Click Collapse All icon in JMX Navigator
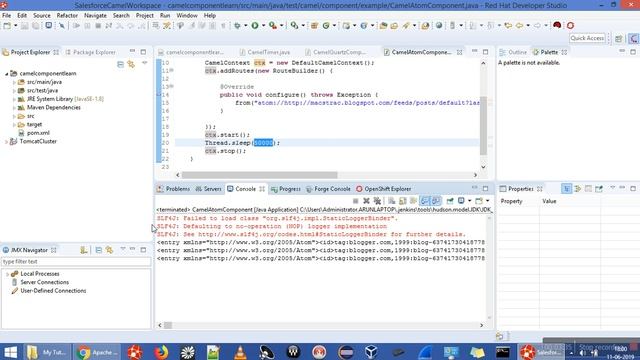 [98, 250]
